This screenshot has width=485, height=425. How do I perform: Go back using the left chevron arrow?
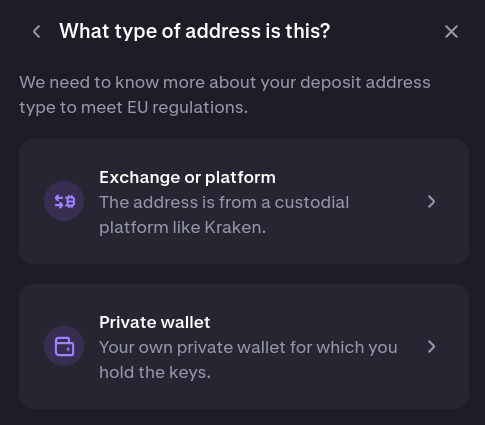[37, 32]
